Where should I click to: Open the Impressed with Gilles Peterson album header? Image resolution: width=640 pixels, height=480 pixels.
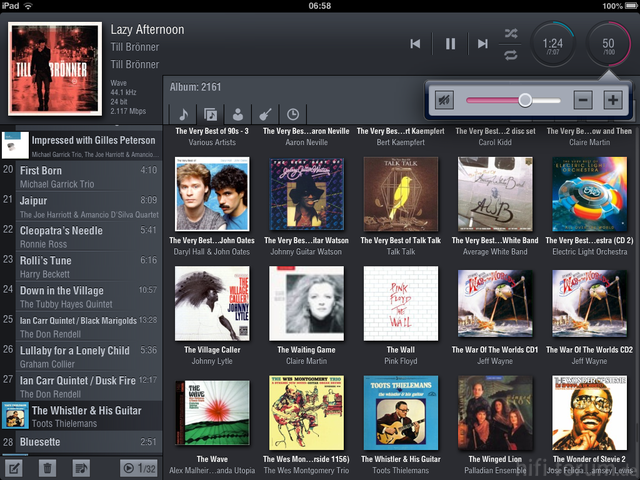pyautogui.click(x=81, y=145)
